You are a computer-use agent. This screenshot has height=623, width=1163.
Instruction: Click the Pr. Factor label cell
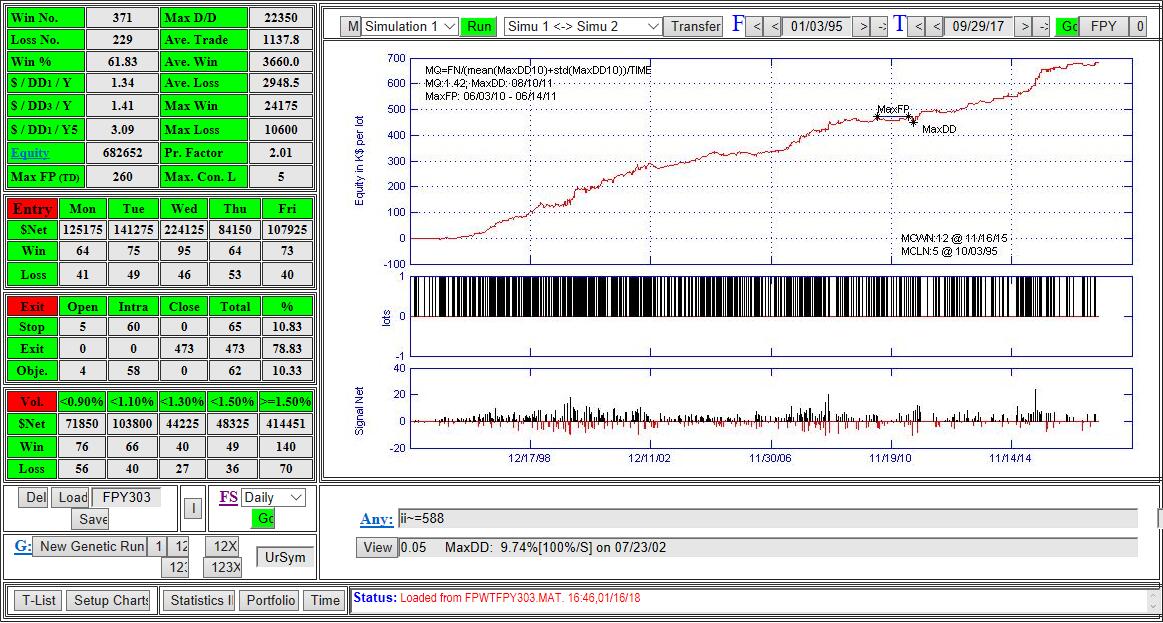click(x=203, y=154)
